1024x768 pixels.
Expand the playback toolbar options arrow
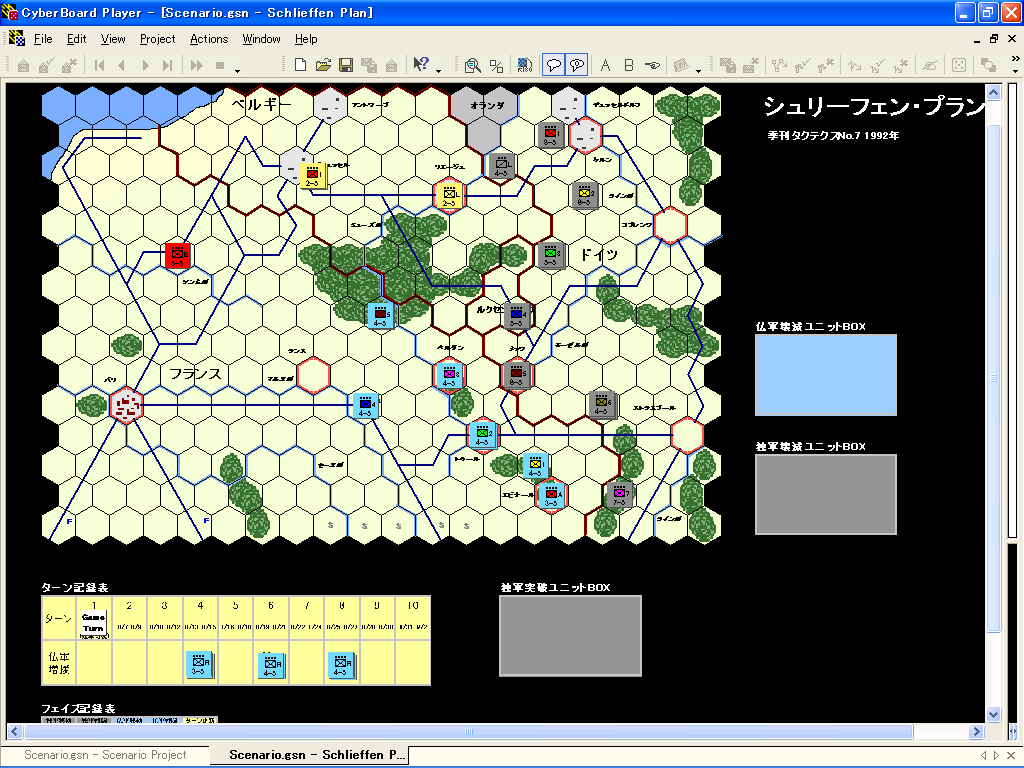(238, 71)
